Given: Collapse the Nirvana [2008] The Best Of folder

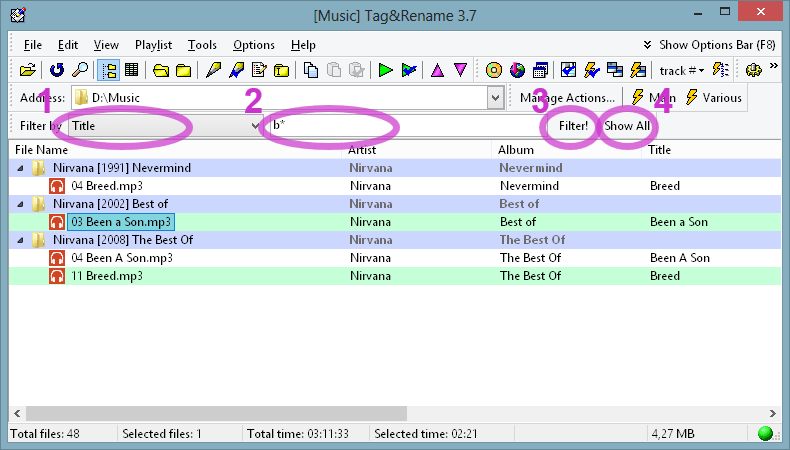Looking at the screenshot, I should pos(20,240).
